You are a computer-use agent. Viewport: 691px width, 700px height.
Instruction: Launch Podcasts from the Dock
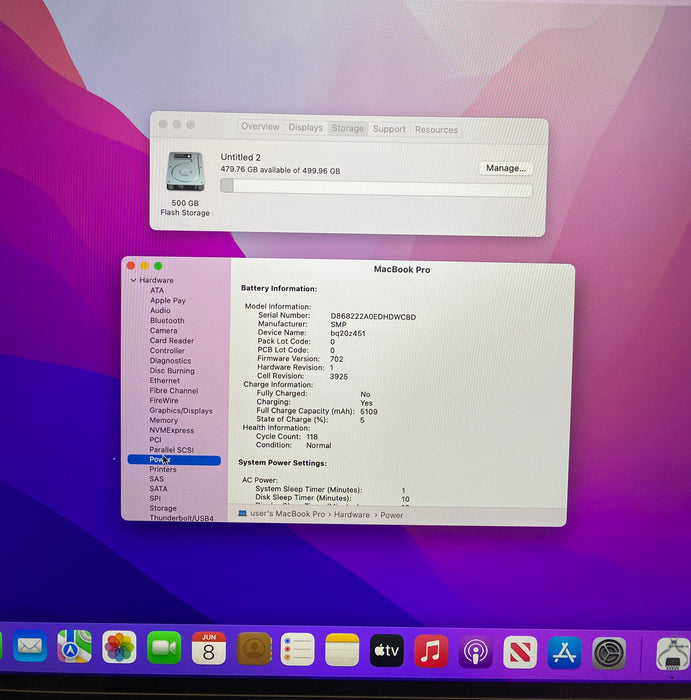pyautogui.click(x=475, y=652)
